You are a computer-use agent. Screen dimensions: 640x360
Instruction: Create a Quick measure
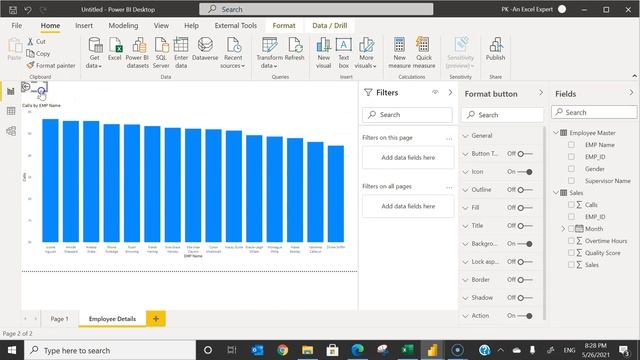(424, 53)
